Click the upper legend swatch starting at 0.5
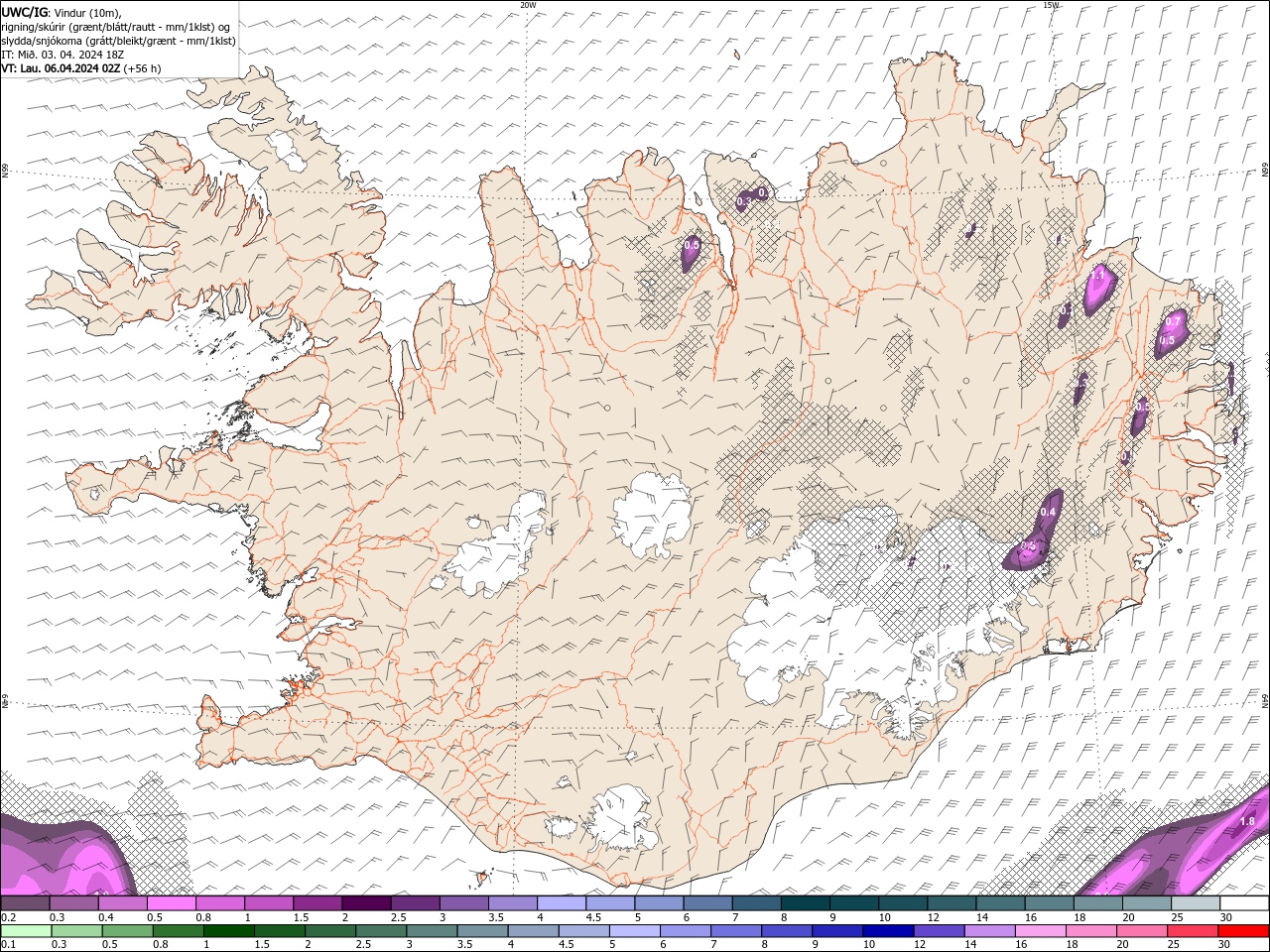1270x952 pixels. [171, 903]
